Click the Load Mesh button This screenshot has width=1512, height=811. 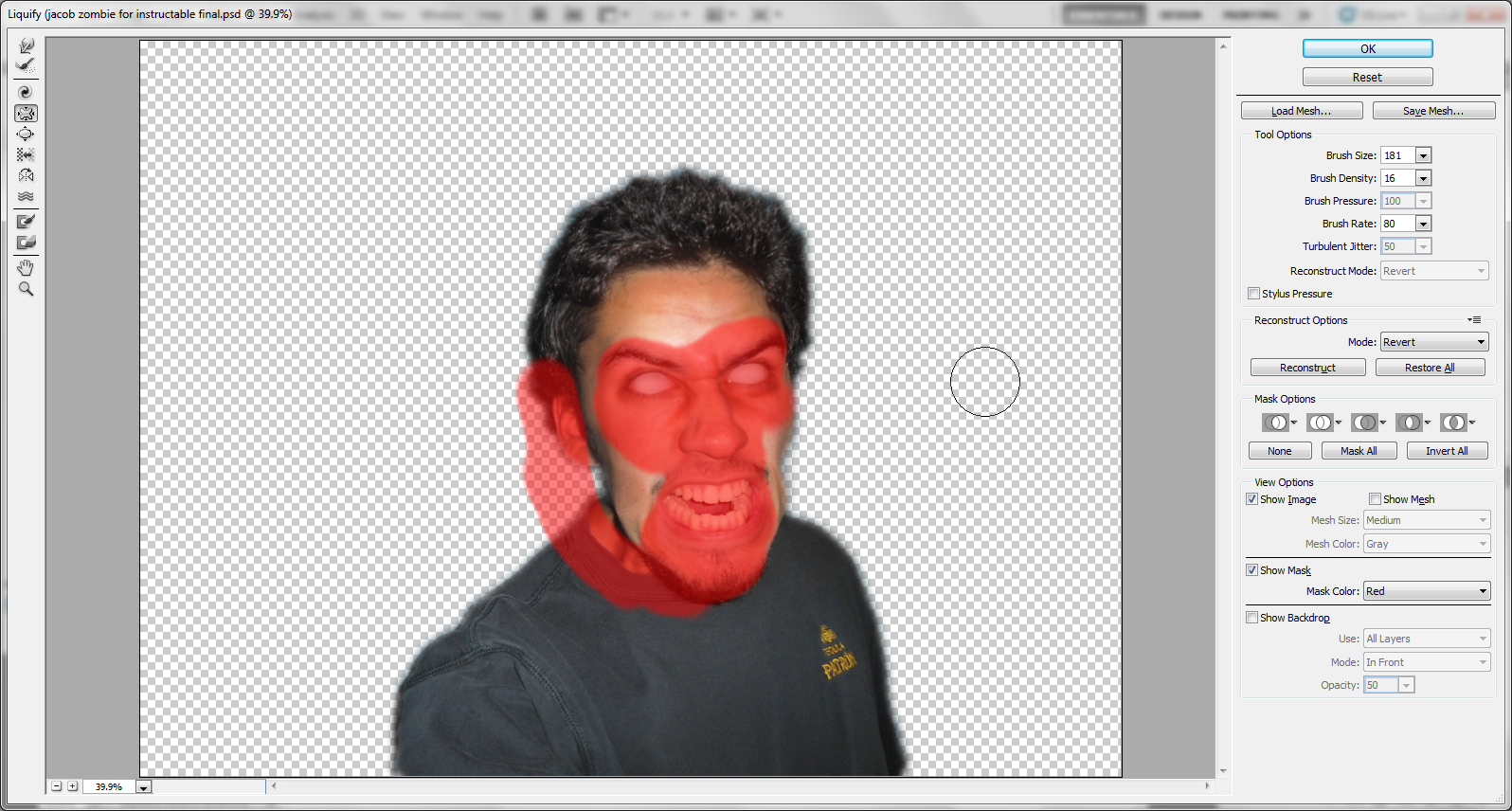tap(1302, 111)
